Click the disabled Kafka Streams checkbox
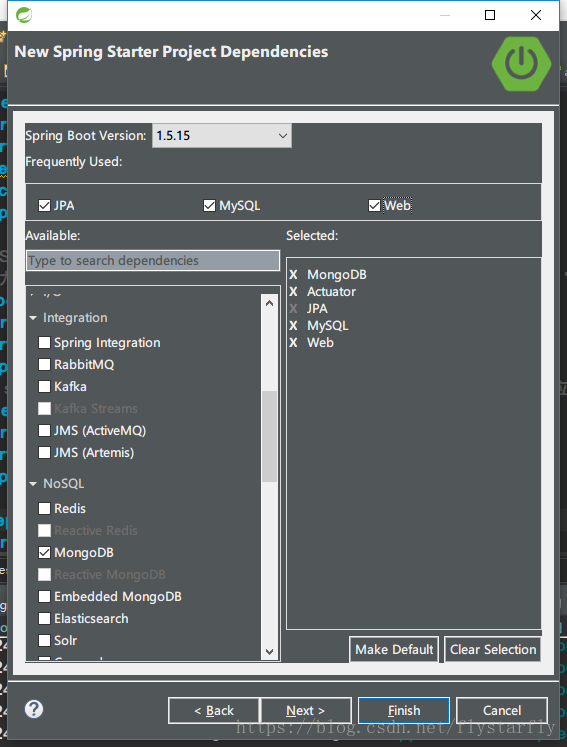This screenshot has width=567, height=747. point(44,408)
